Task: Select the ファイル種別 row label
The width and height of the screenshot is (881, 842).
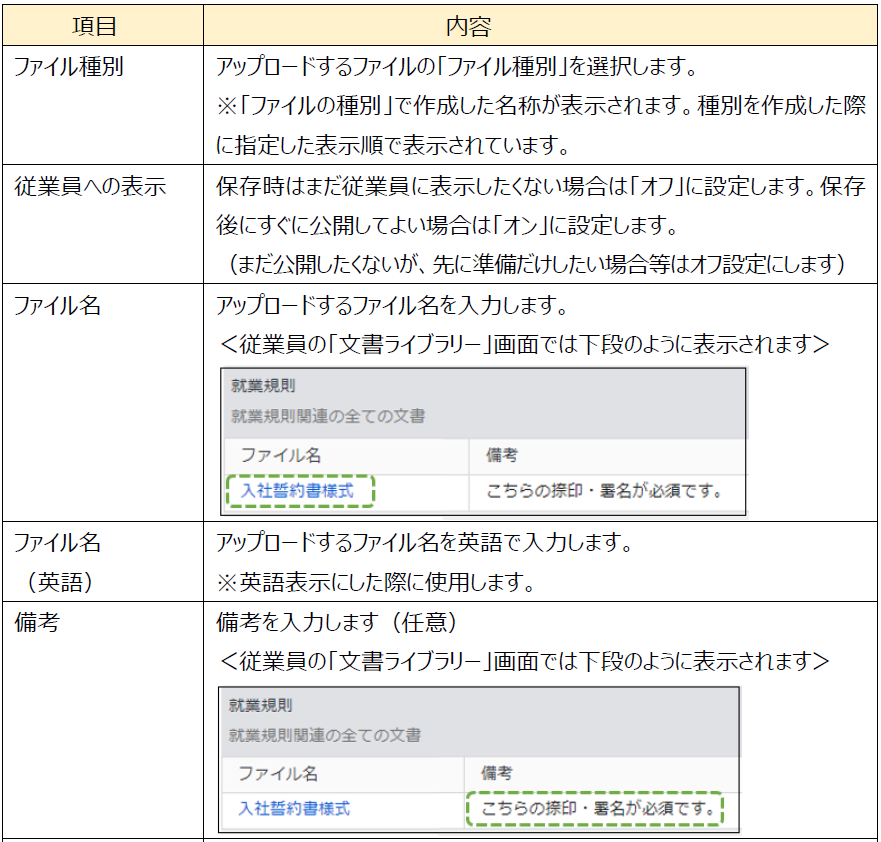Action: pyautogui.click(x=68, y=69)
